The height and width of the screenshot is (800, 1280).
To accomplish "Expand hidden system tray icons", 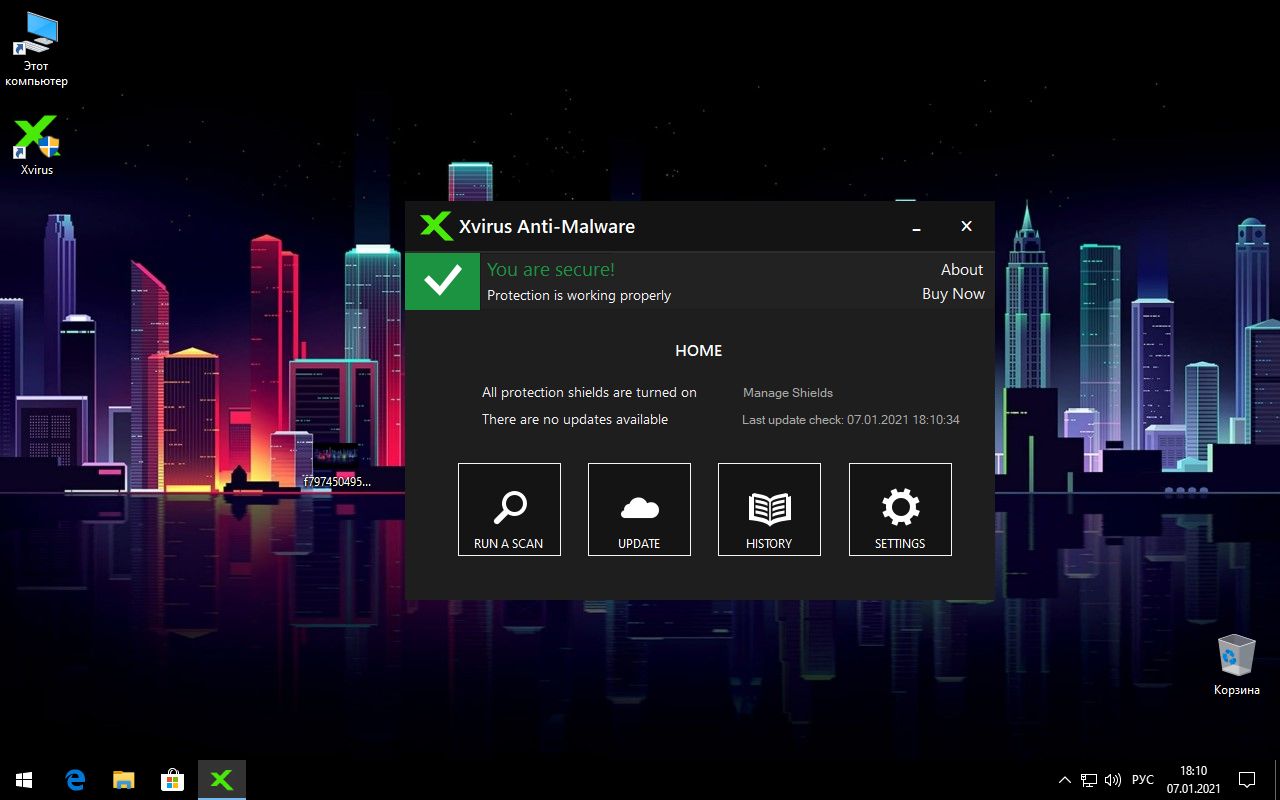I will [1064, 779].
